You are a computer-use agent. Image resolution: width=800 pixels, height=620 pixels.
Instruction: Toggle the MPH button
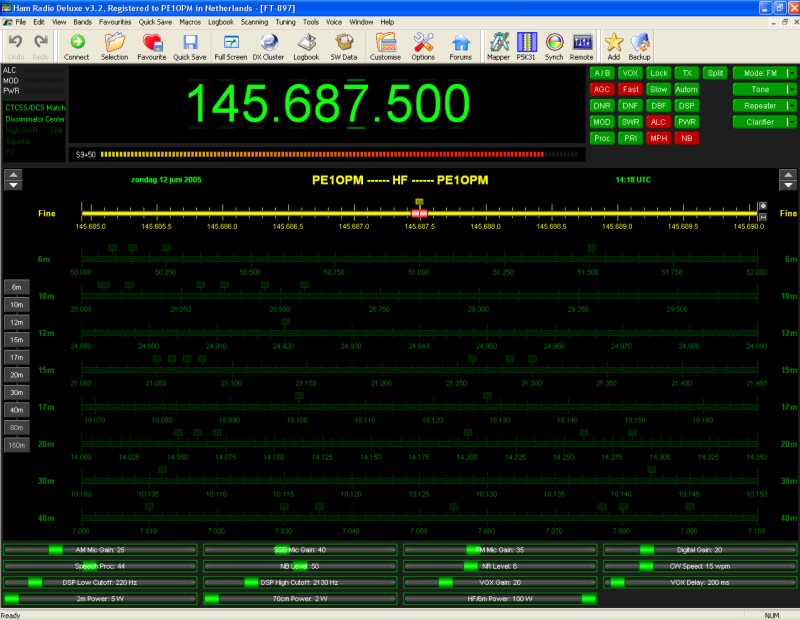(659, 138)
